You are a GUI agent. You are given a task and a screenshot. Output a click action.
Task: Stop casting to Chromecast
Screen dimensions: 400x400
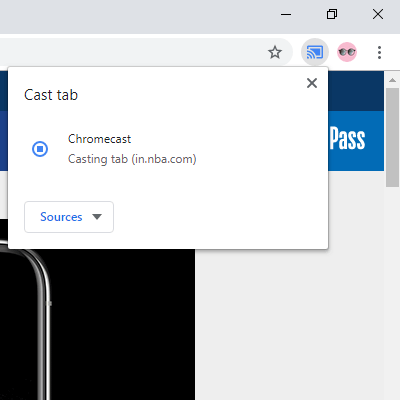click(x=40, y=149)
